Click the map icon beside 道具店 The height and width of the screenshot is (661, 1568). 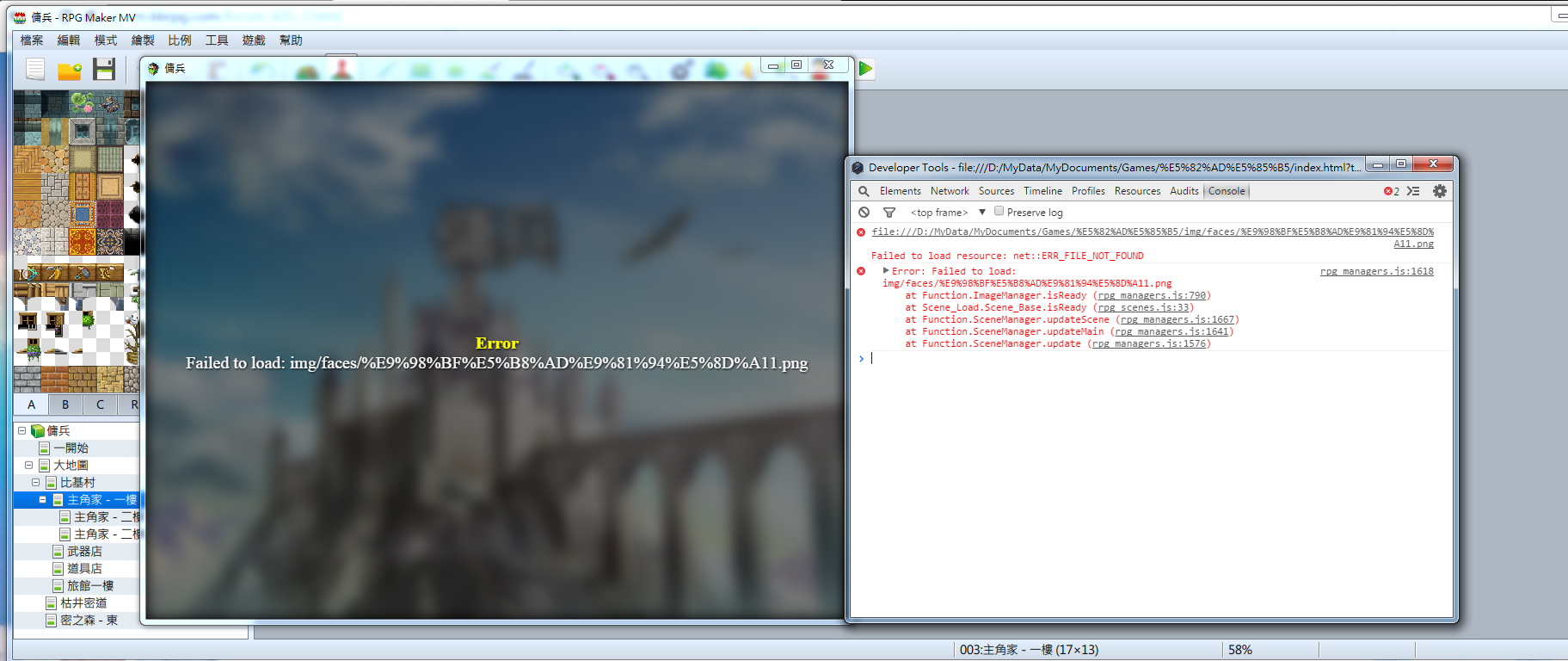[x=58, y=569]
